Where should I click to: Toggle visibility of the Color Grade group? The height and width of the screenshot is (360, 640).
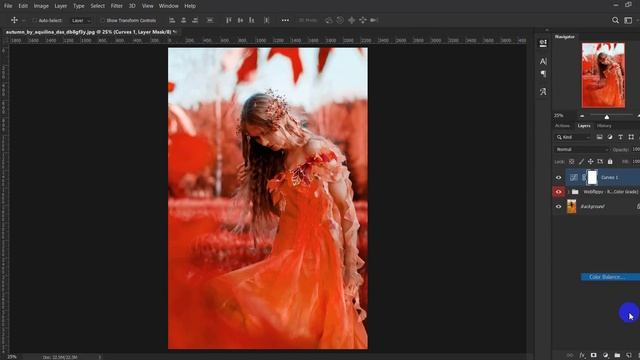coord(558,192)
